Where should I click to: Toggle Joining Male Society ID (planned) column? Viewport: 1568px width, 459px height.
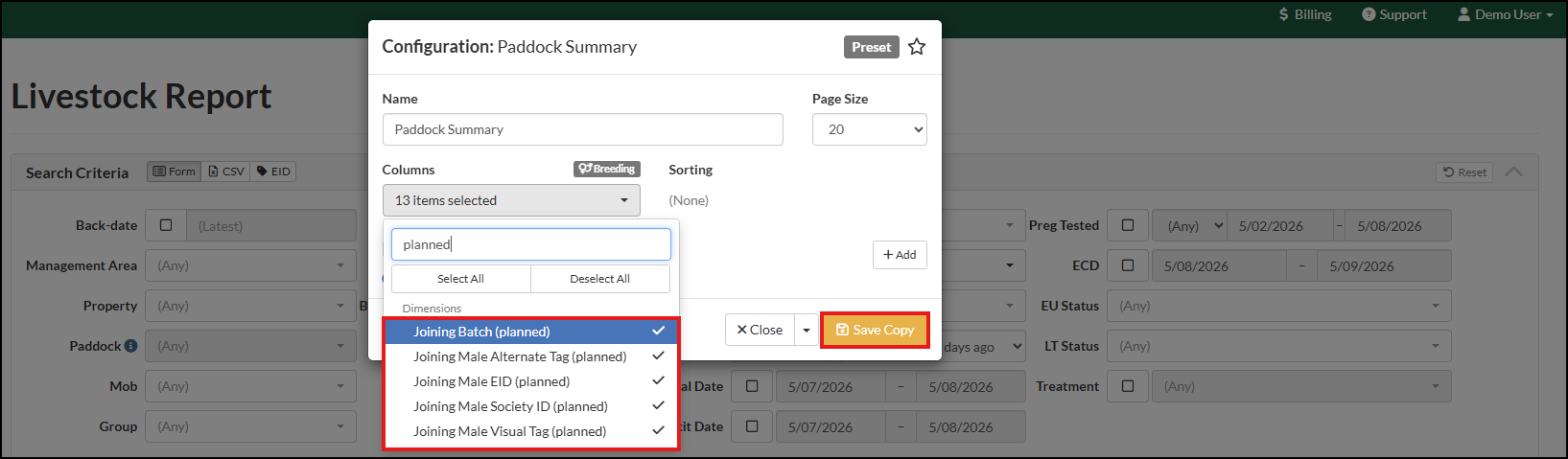click(x=531, y=406)
